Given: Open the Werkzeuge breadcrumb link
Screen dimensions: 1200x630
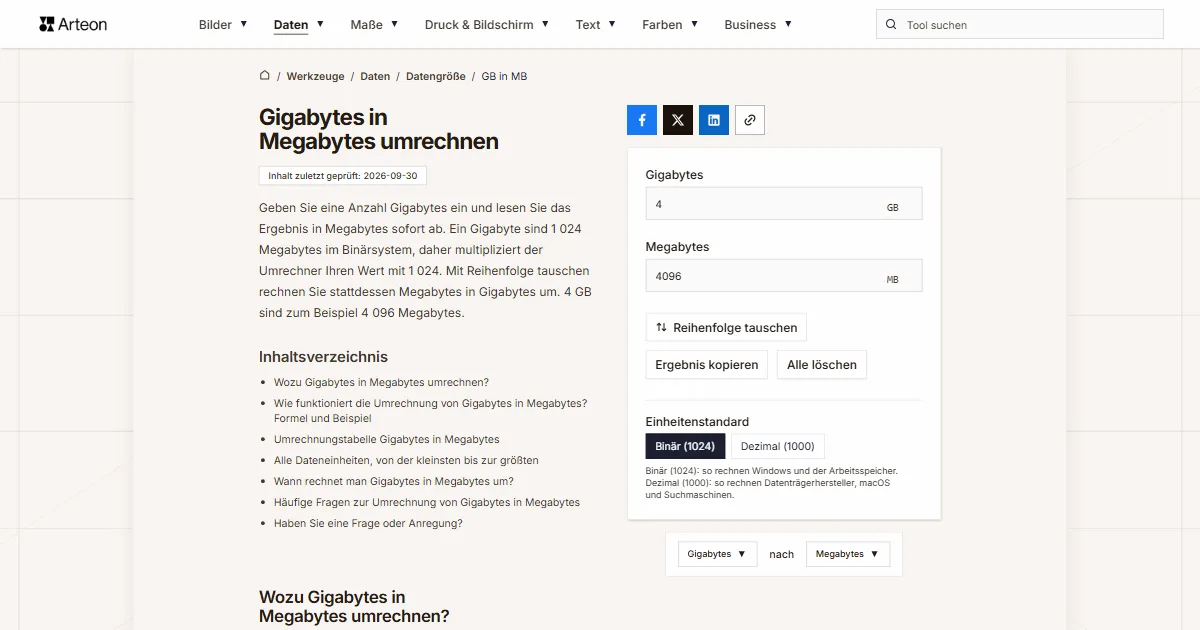Looking at the screenshot, I should click(x=315, y=76).
